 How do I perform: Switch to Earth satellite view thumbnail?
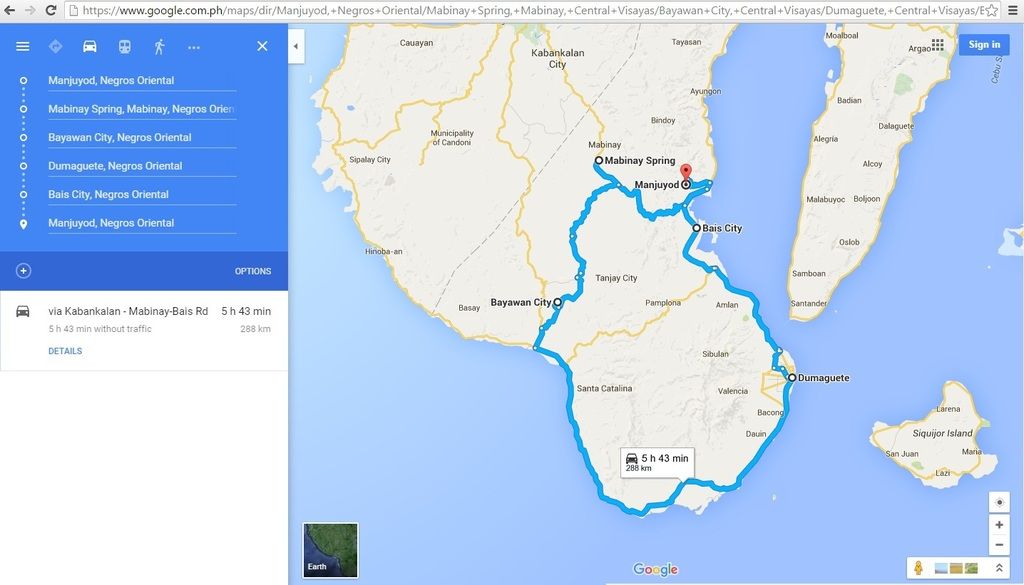tap(330, 550)
